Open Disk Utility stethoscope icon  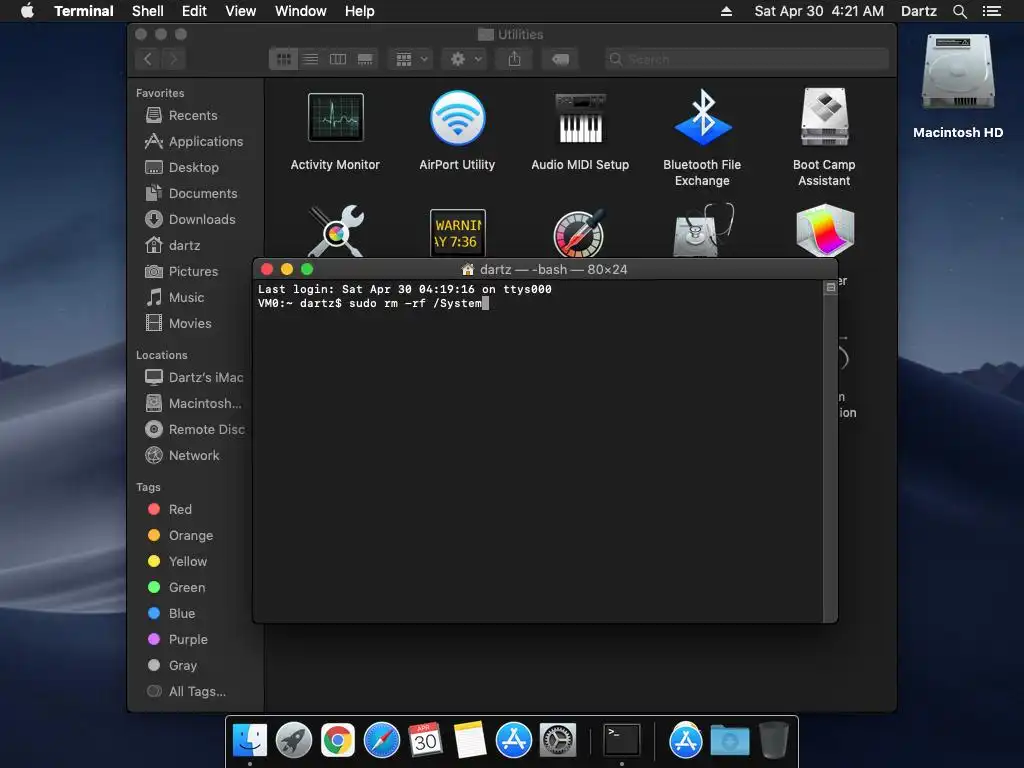click(703, 231)
